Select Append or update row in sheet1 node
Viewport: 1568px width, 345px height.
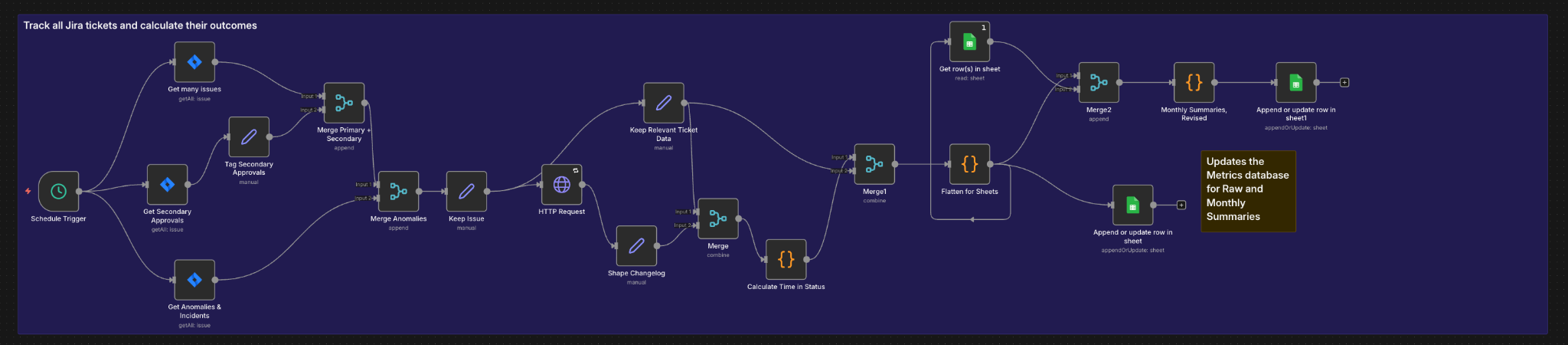click(x=1295, y=82)
